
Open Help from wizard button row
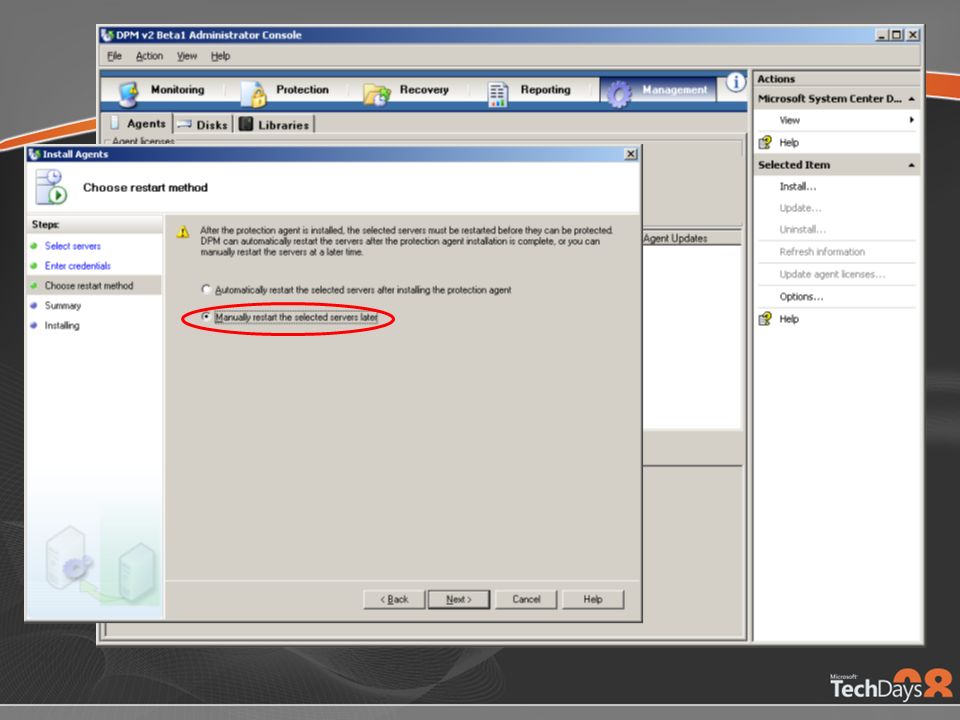click(x=593, y=599)
